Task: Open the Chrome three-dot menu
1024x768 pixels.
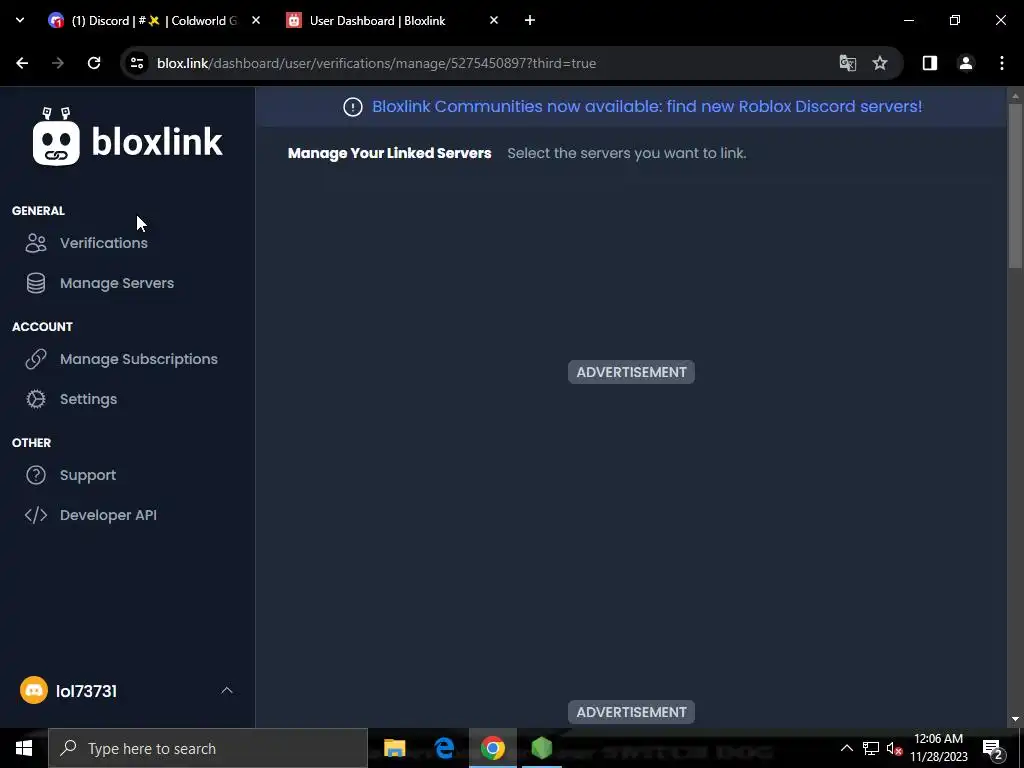Action: click(1002, 63)
